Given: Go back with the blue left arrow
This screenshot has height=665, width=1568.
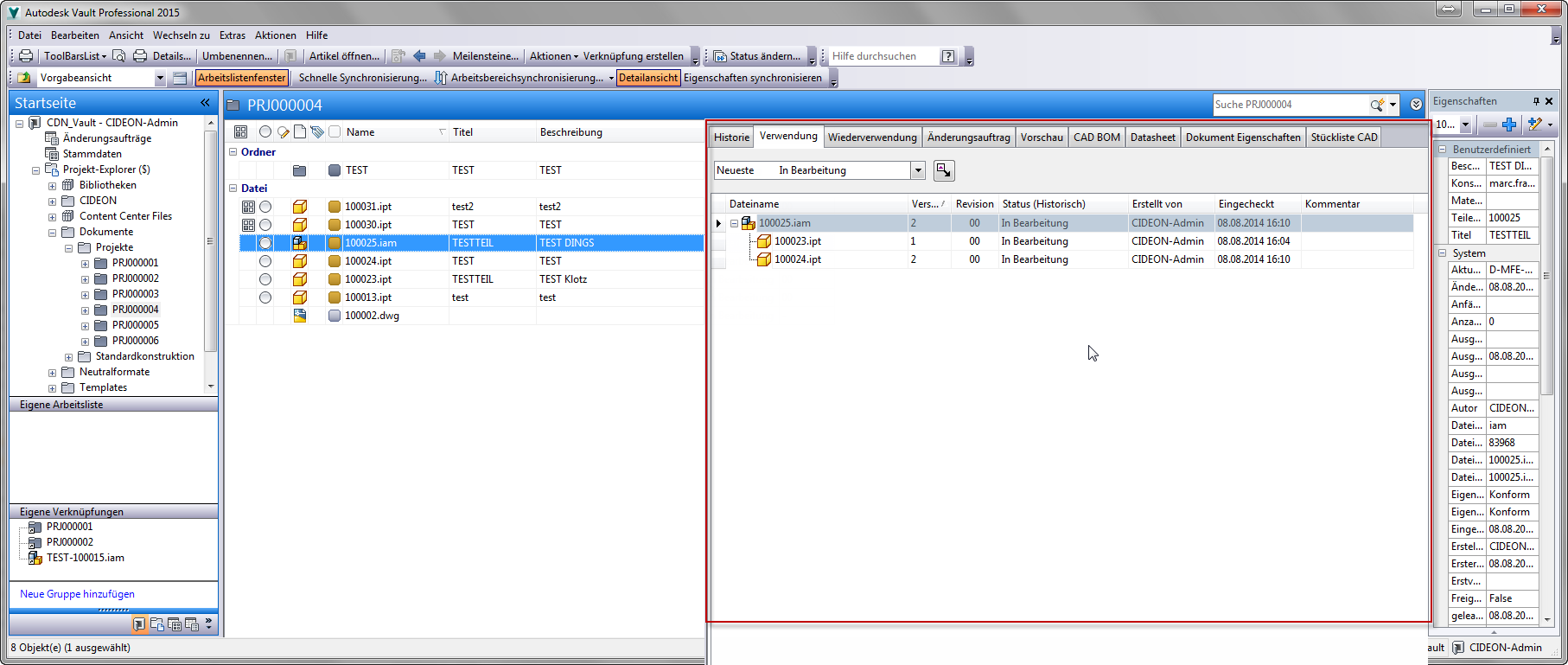Looking at the screenshot, I should click(x=420, y=56).
